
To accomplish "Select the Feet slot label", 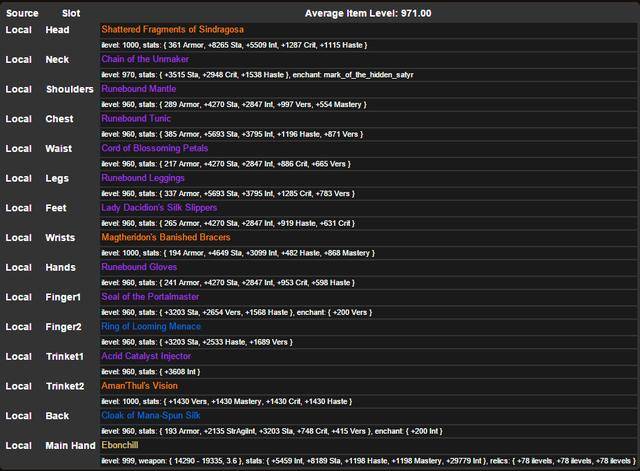I will [56, 208].
